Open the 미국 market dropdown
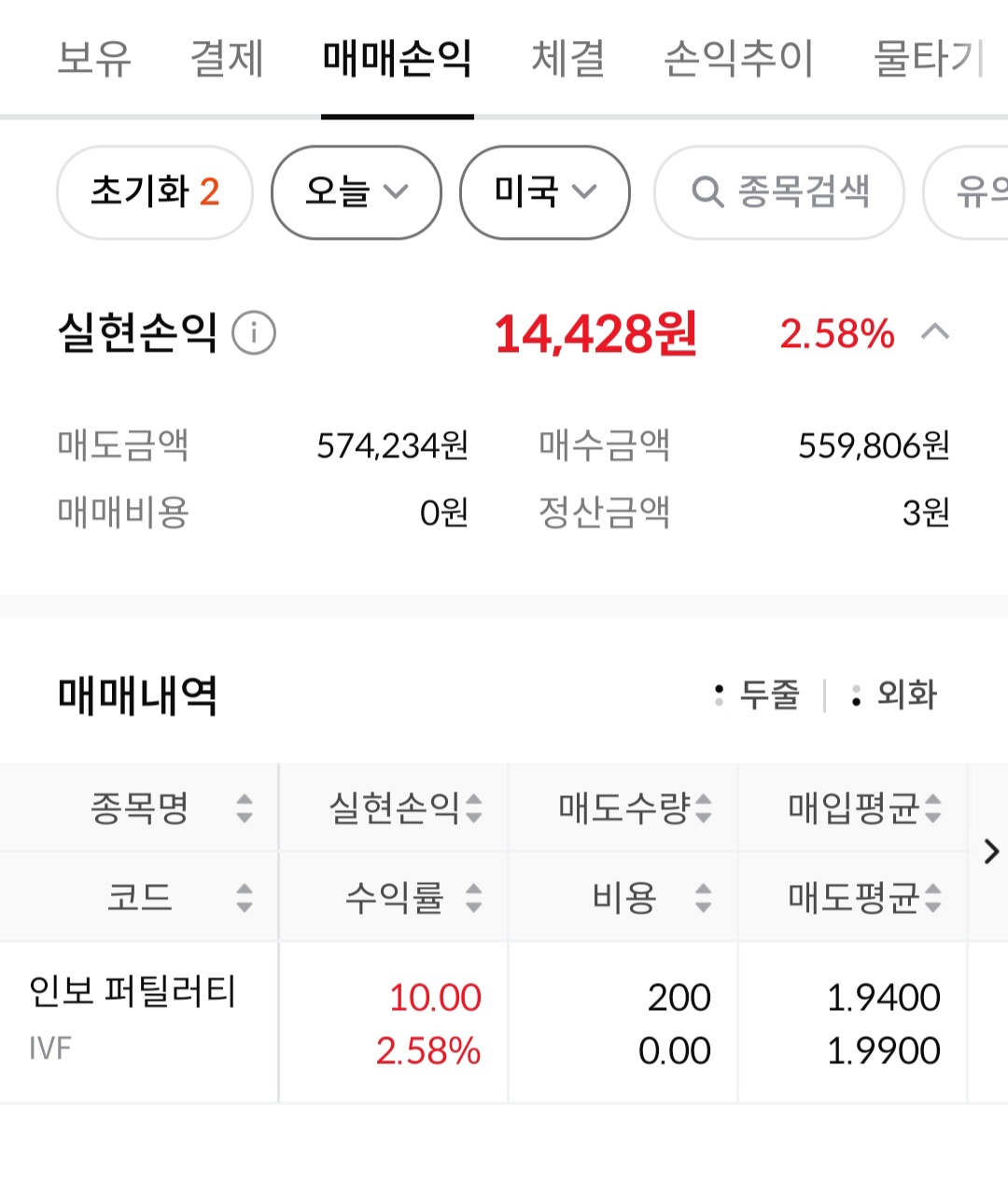Viewport: 1008px width, 1192px height. (544, 192)
